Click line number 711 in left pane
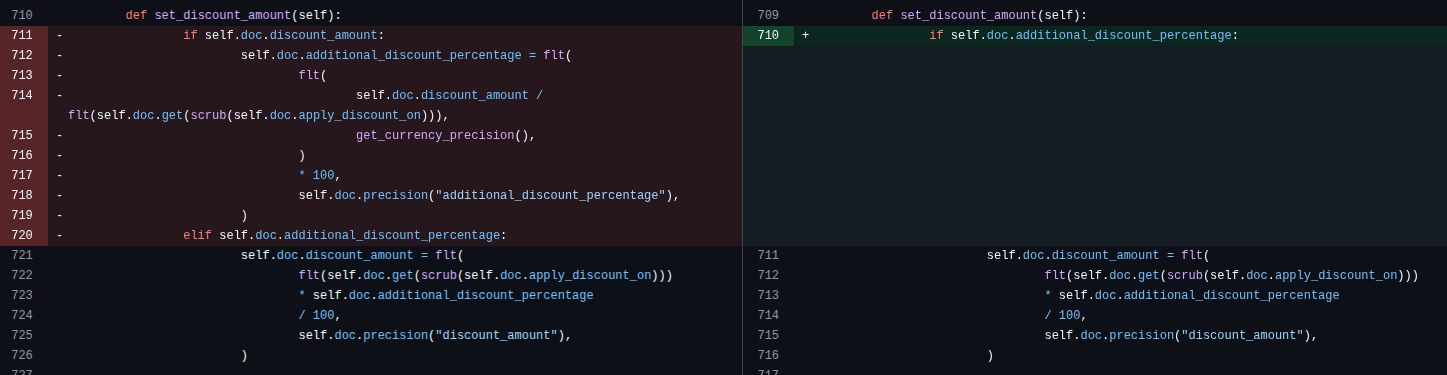 [x=22, y=36]
